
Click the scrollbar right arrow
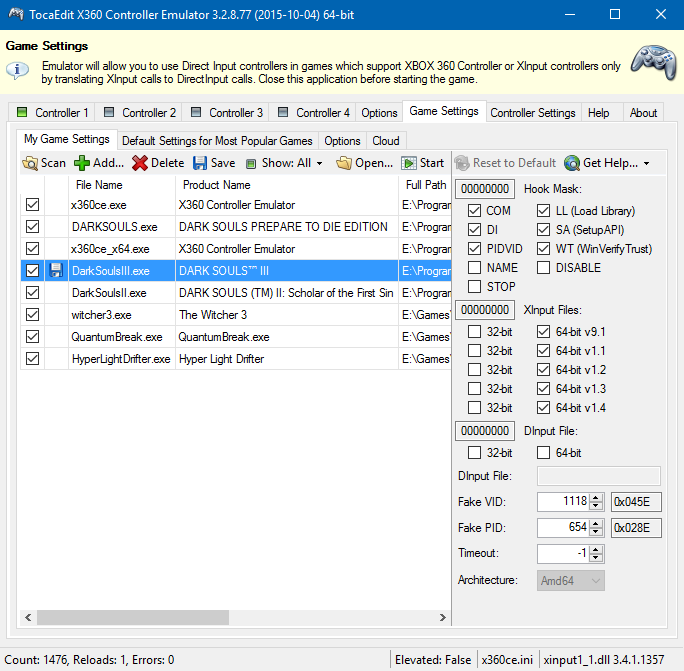[443, 617]
